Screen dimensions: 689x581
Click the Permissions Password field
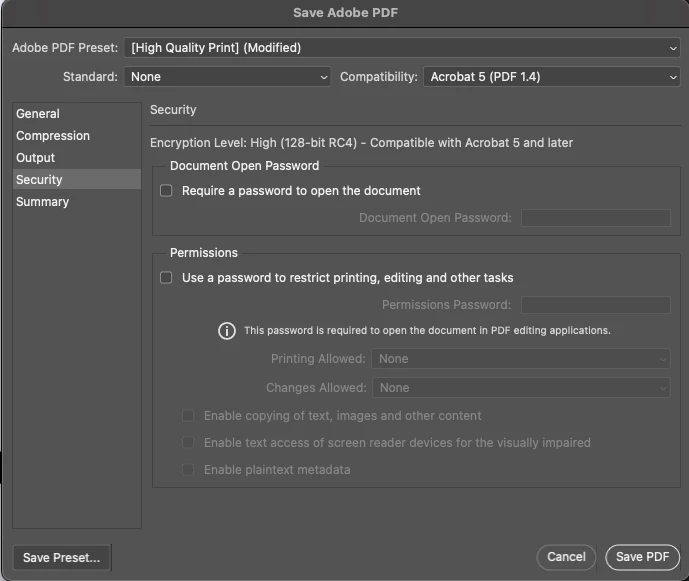click(x=595, y=305)
